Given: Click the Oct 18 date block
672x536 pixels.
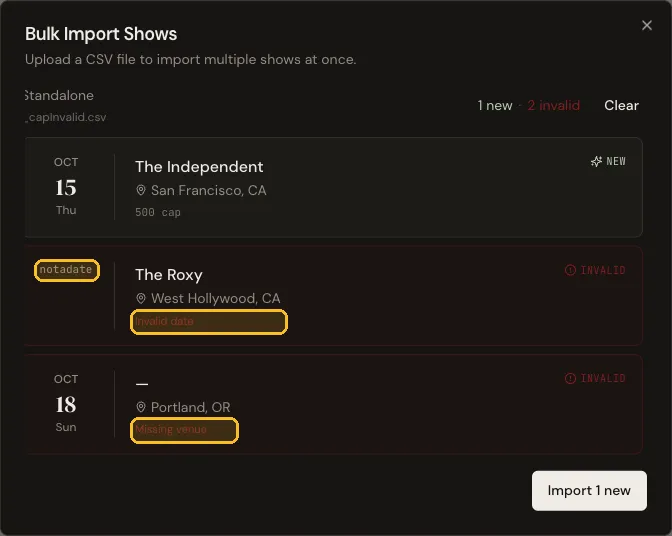Looking at the screenshot, I should [x=66, y=403].
